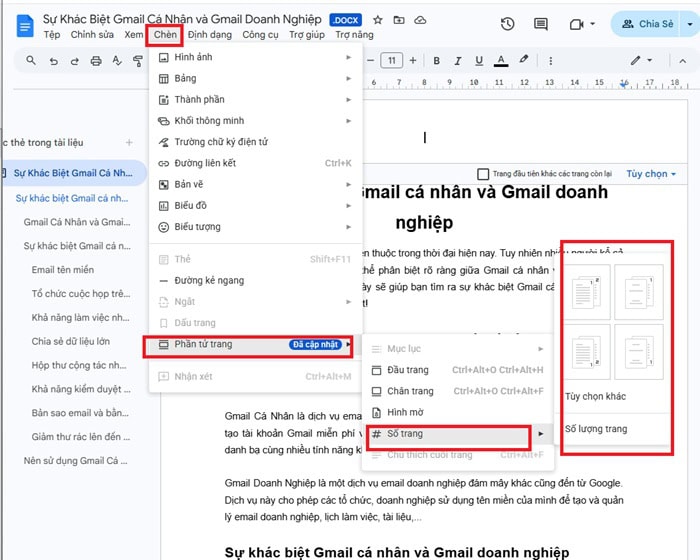
Task: Click the undo arrow in toolbar
Action: 54,61
